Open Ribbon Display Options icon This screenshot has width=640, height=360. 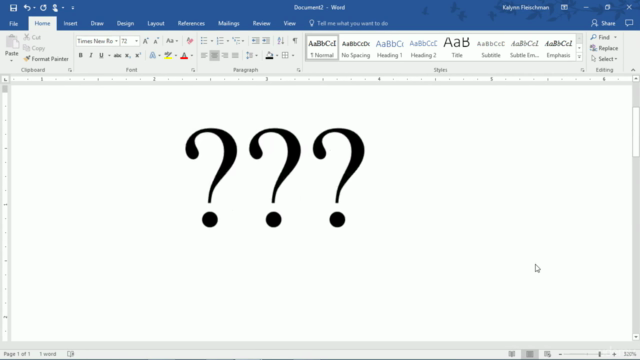click(x=564, y=7)
